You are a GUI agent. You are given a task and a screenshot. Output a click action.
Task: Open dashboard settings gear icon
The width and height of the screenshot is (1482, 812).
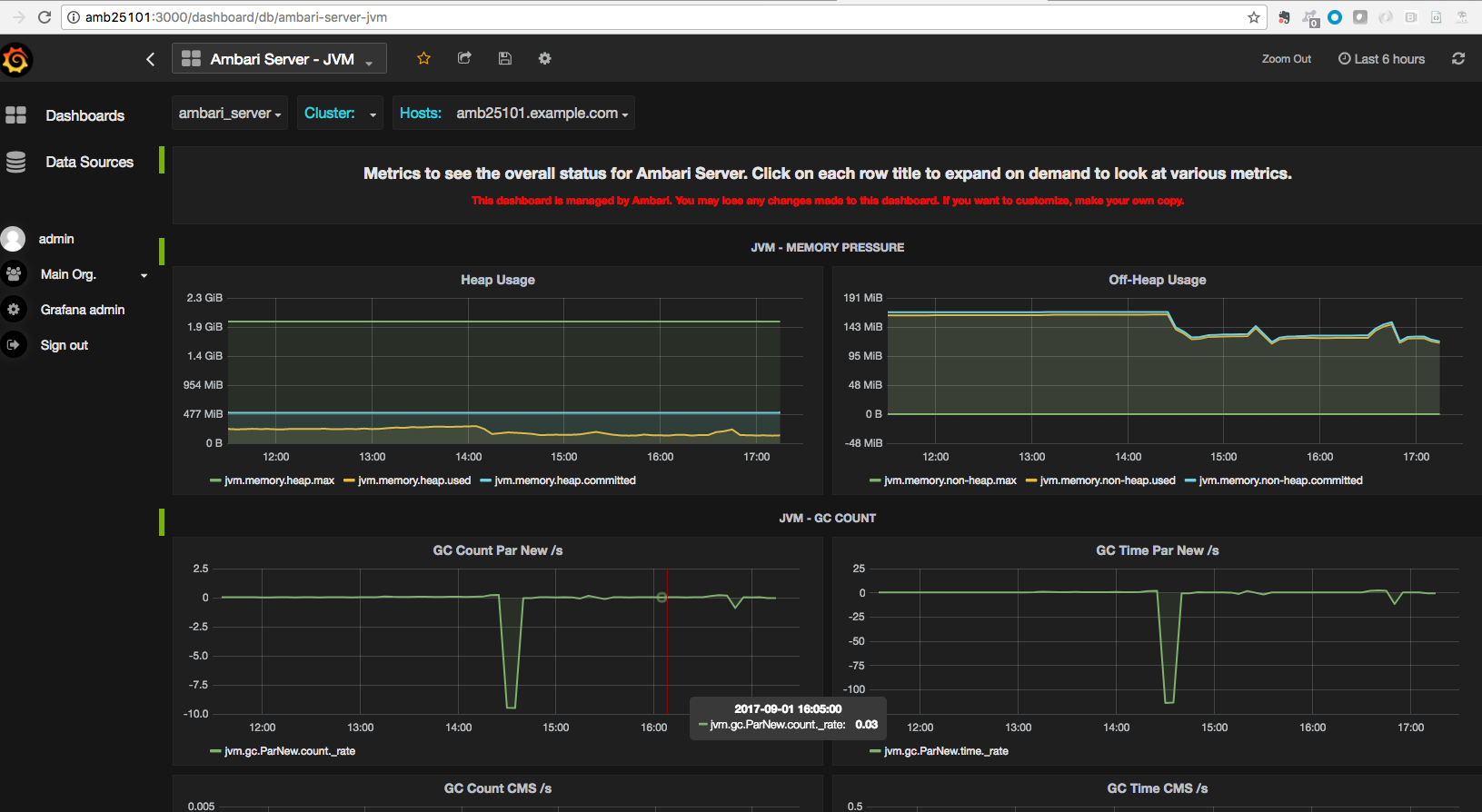tap(544, 59)
